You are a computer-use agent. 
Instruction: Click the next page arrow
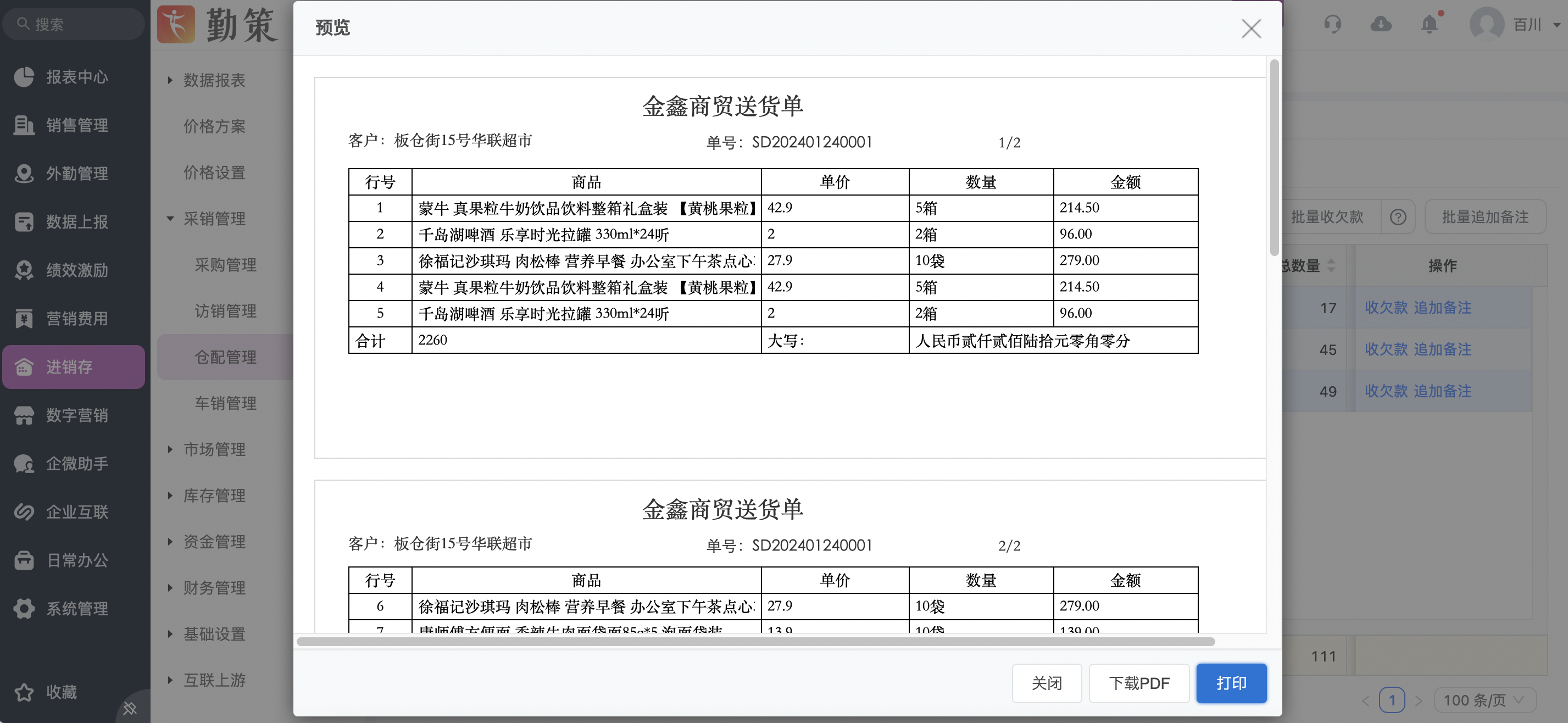[1419, 700]
